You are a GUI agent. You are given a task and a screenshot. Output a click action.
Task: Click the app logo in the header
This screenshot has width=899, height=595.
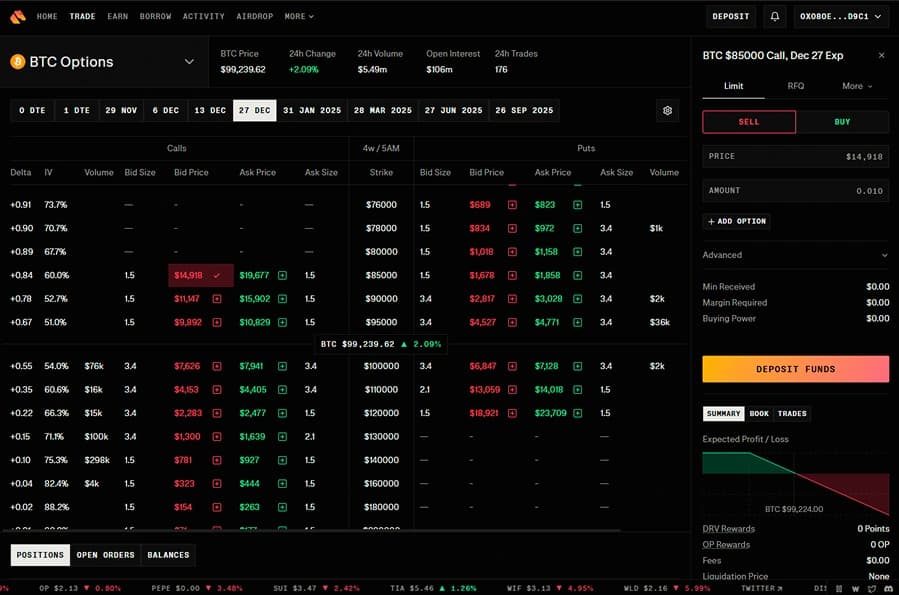click(x=17, y=17)
